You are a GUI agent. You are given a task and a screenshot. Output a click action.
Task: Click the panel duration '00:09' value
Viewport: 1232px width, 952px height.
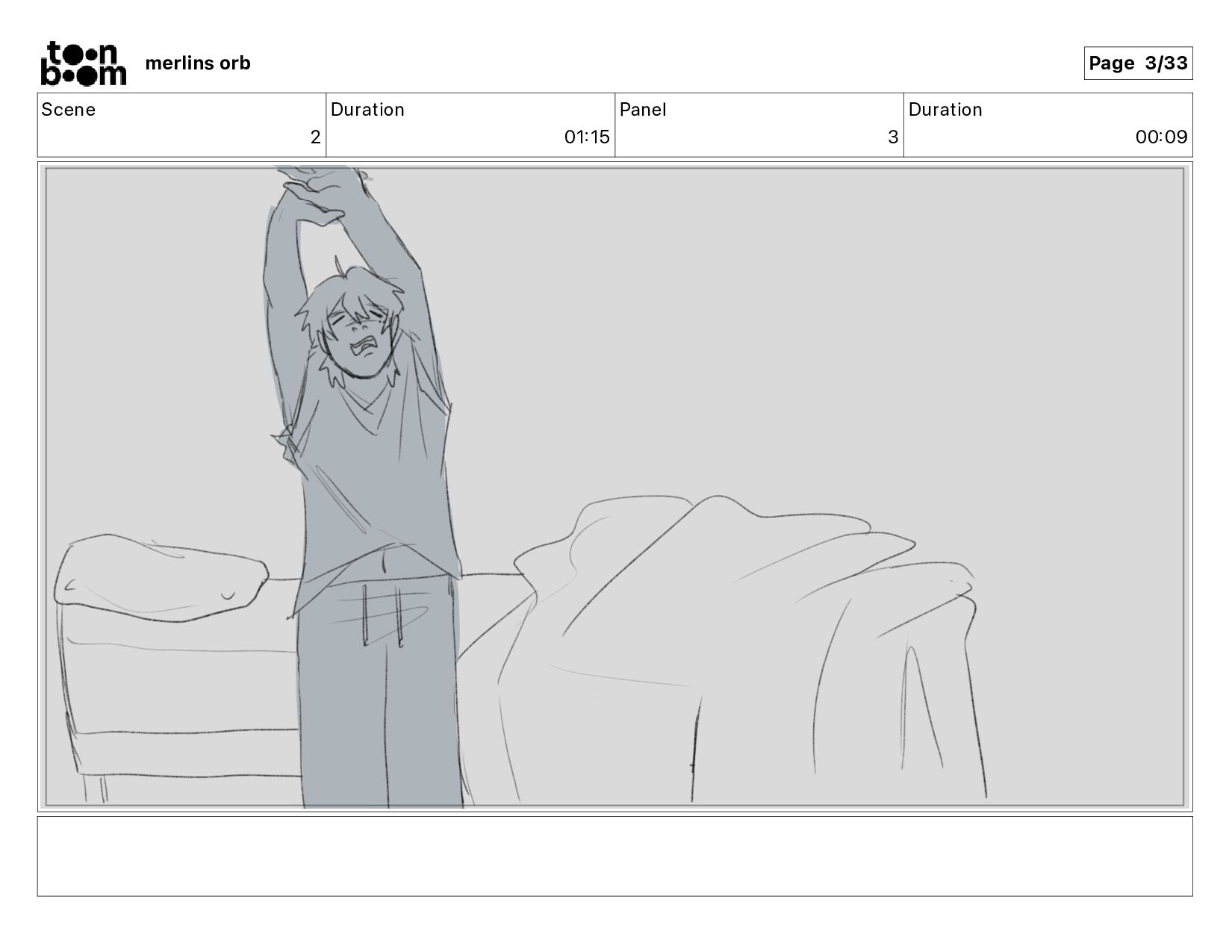coord(1161,137)
